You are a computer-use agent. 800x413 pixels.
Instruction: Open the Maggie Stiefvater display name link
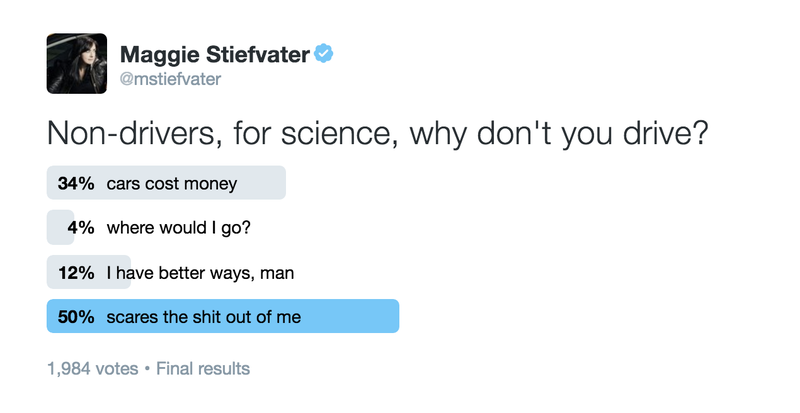[x=215, y=54]
